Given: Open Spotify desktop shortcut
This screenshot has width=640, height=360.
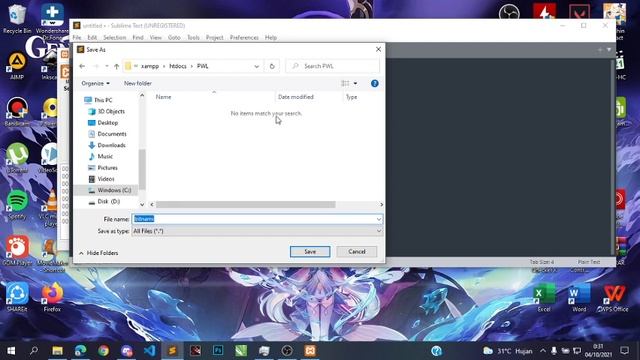Looking at the screenshot, I should (x=17, y=205).
